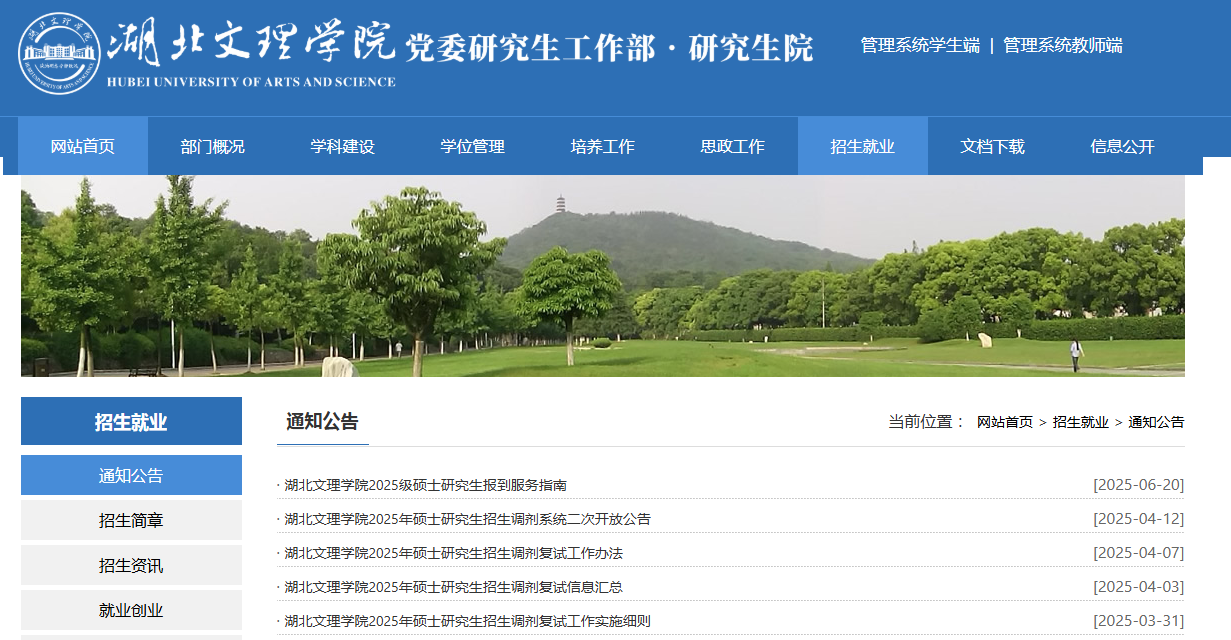Click the campus banner image
Screen dimensions: 1231x640
(602, 276)
